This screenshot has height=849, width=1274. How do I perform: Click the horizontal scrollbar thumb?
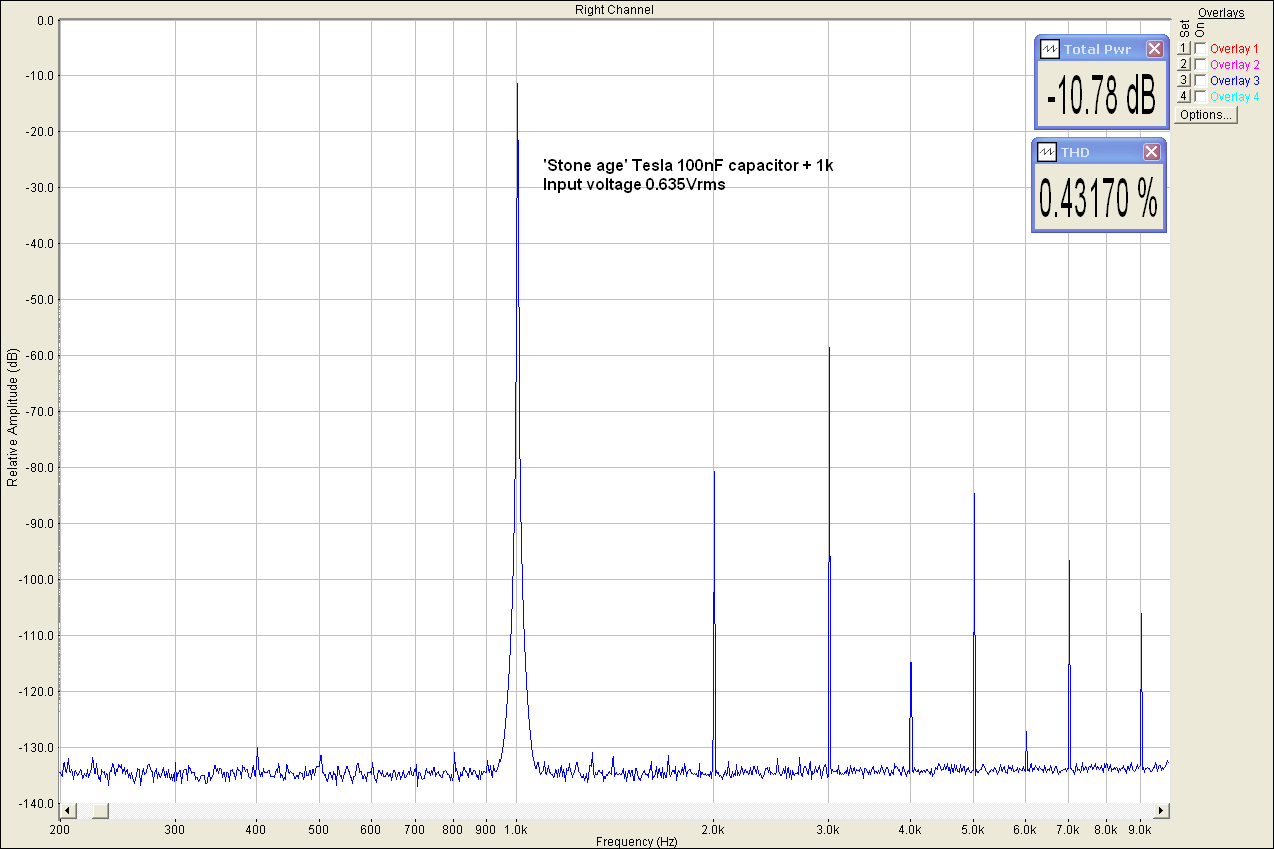pyautogui.click(x=100, y=810)
